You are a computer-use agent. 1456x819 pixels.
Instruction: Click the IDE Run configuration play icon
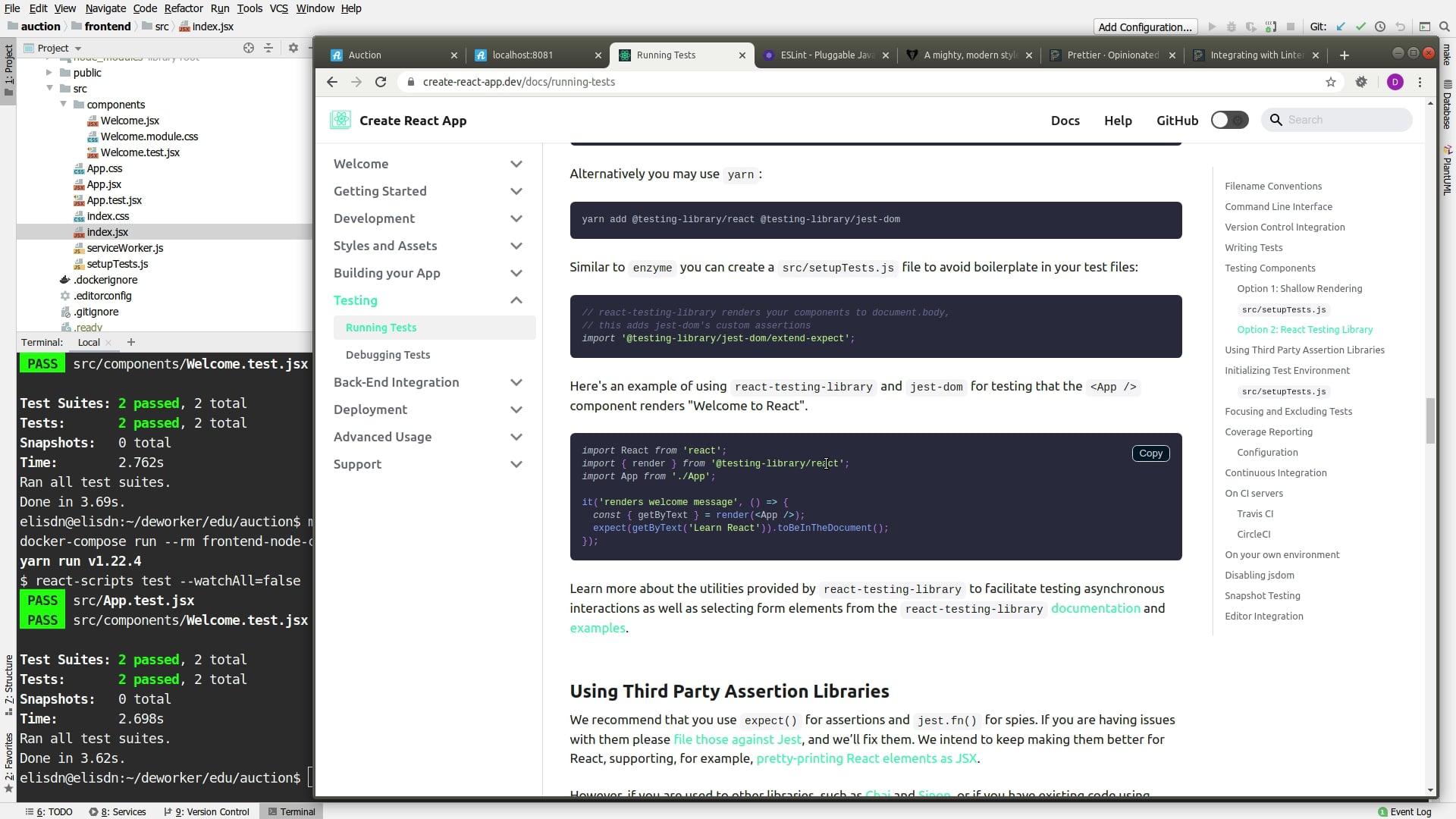point(1212,27)
